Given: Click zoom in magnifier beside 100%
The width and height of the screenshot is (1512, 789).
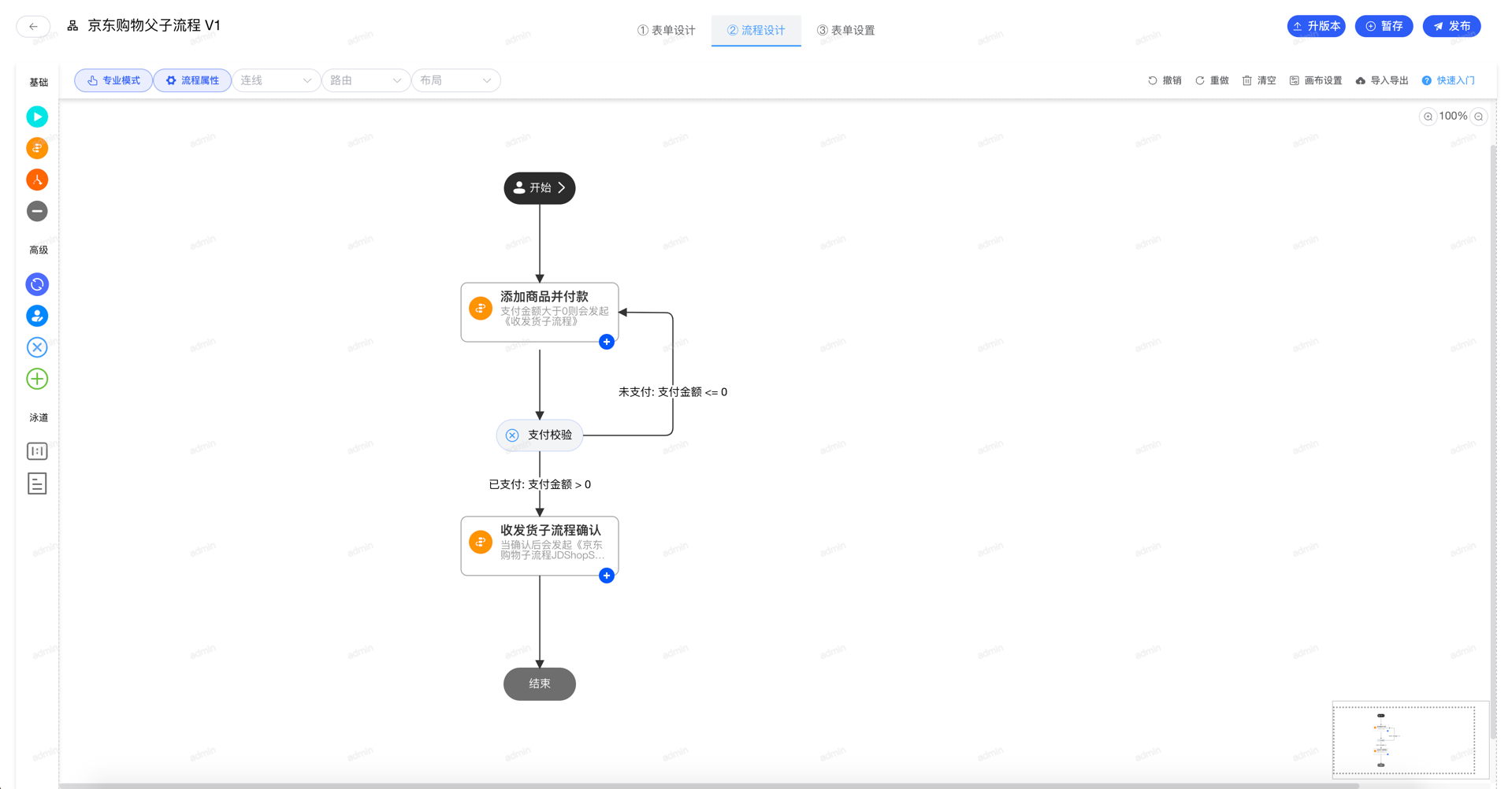Looking at the screenshot, I should [x=1428, y=117].
